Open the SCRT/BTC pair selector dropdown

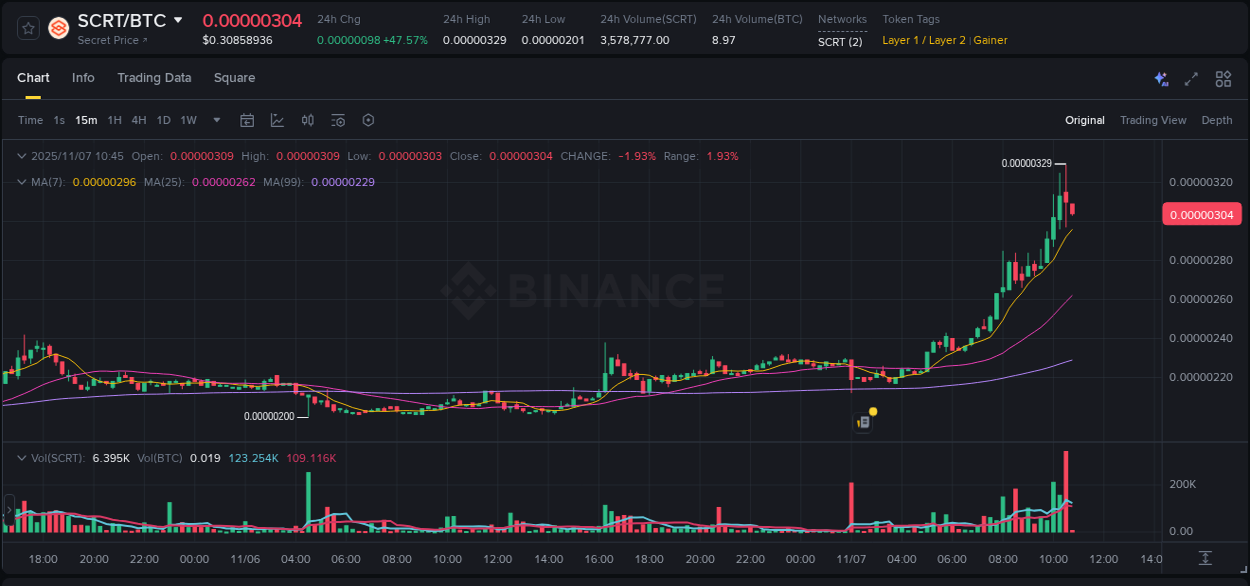pyautogui.click(x=178, y=19)
